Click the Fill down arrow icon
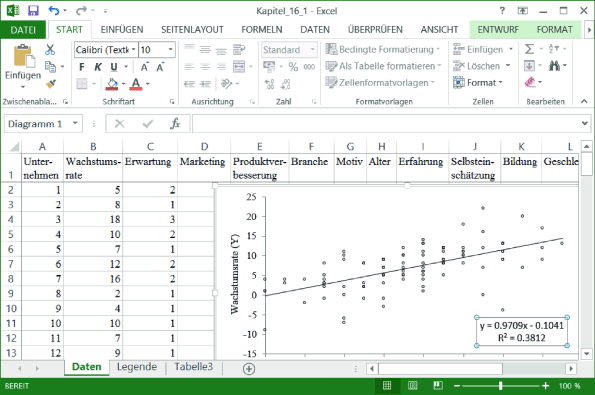The height and width of the screenshot is (395, 595). [529, 66]
